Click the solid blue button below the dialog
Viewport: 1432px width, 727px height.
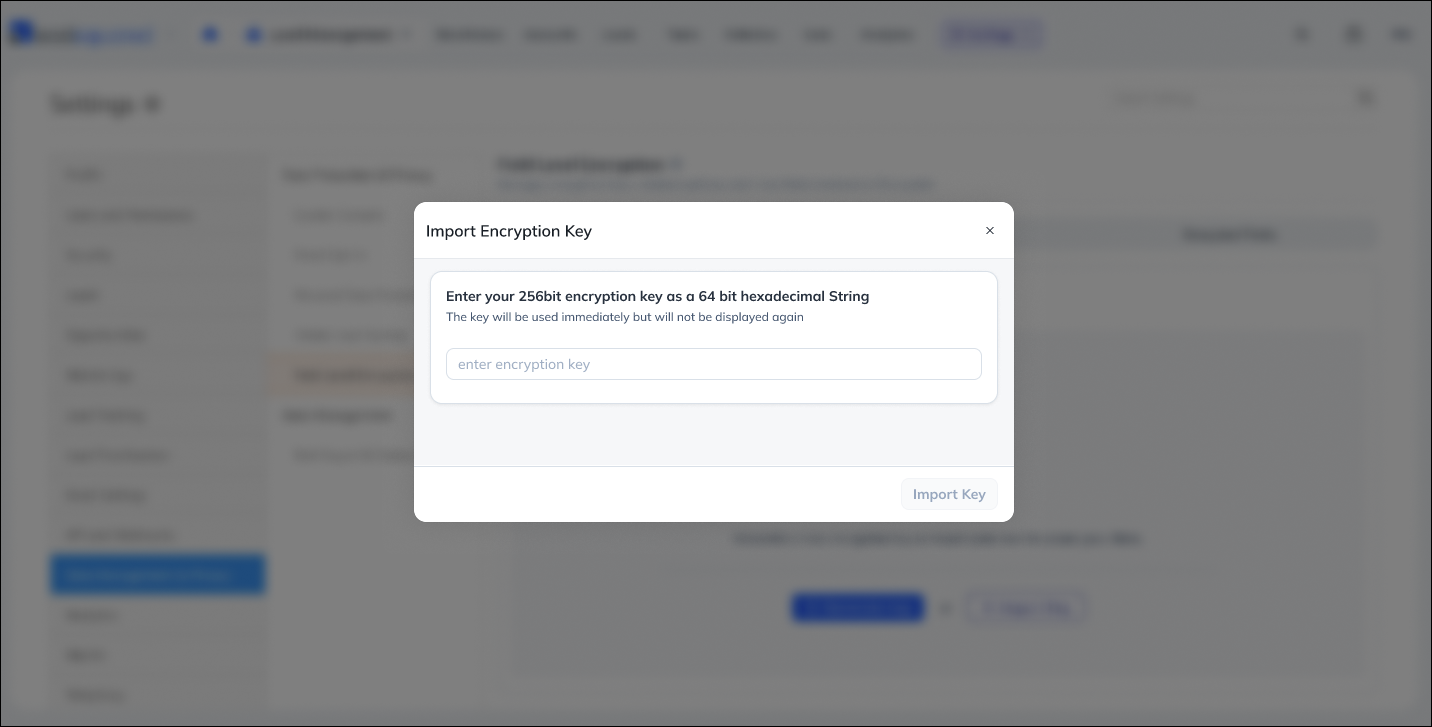(x=857, y=607)
